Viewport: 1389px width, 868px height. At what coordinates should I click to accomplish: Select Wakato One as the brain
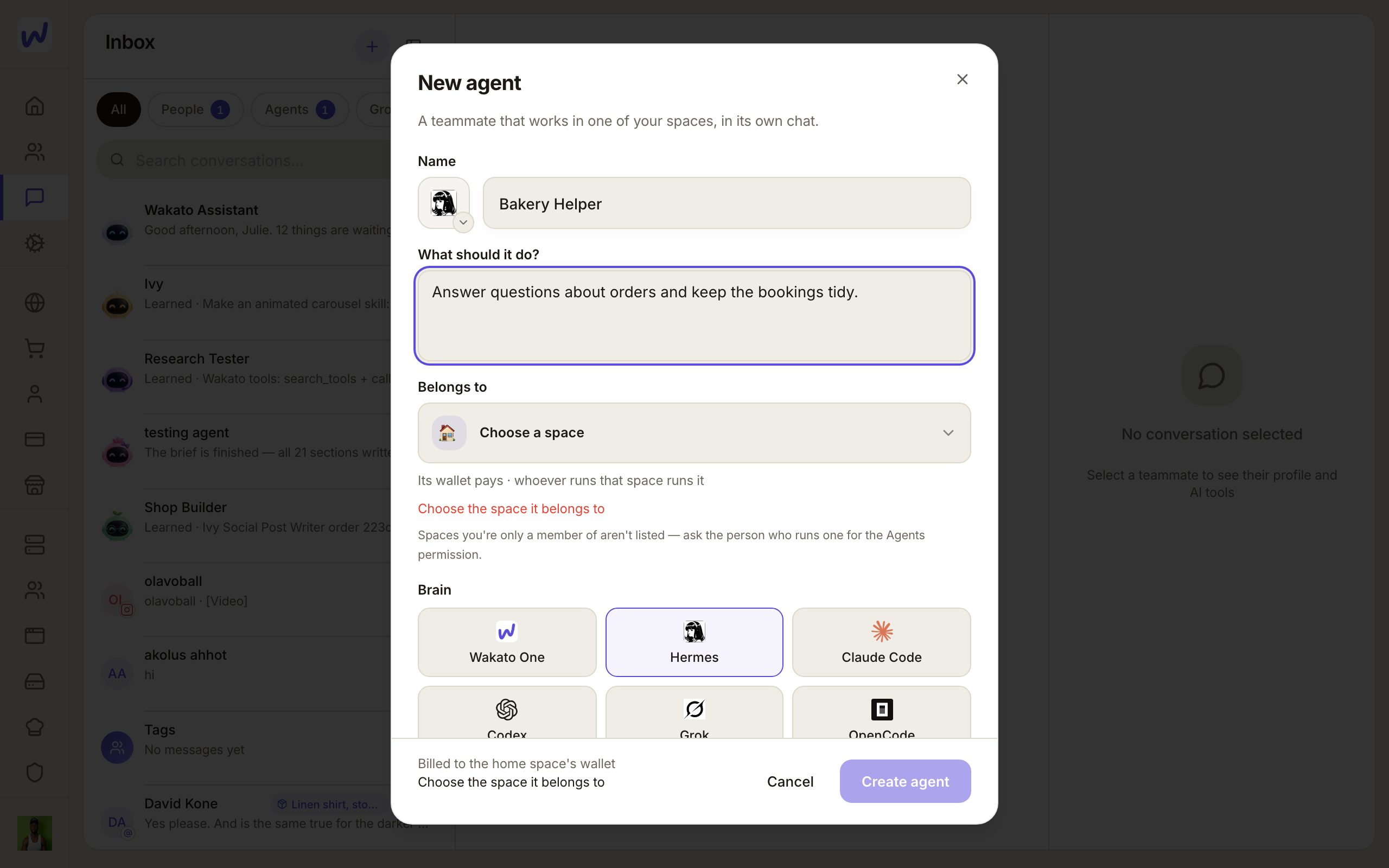(507, 642)
